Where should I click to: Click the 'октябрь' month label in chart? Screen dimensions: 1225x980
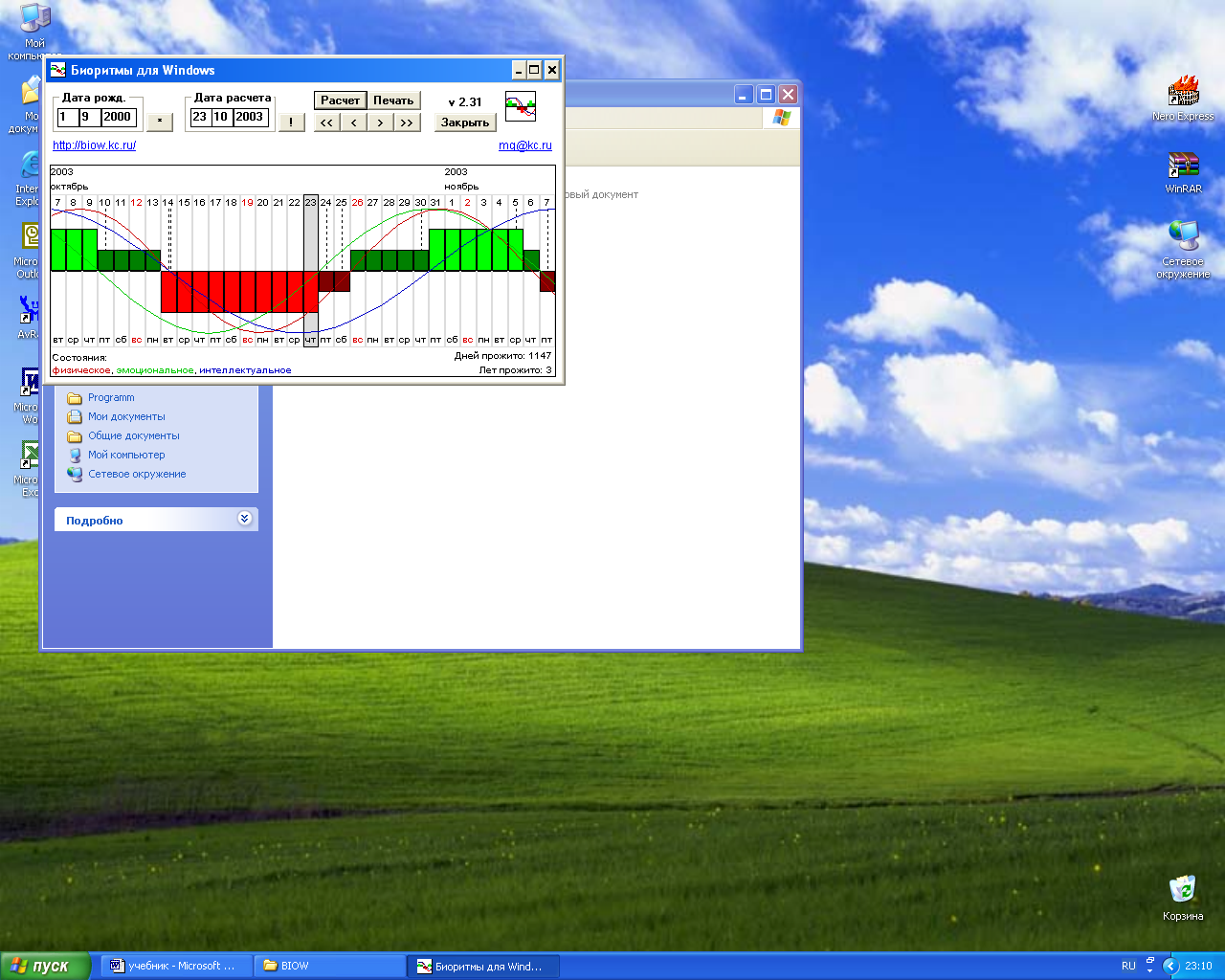coord(69,187)
